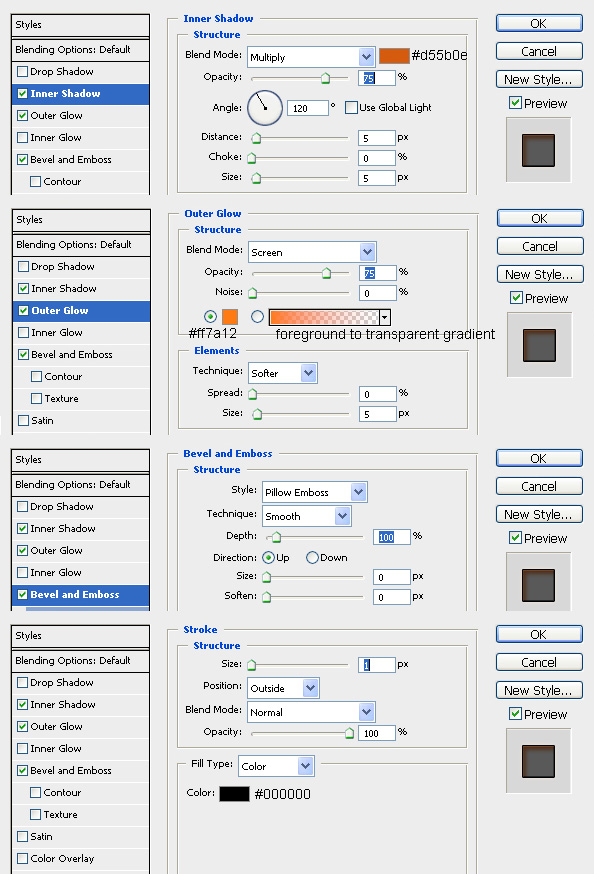
Task: Click the style preview thumbnail in Inner Shadow panel
Action: tap(538, 150)
